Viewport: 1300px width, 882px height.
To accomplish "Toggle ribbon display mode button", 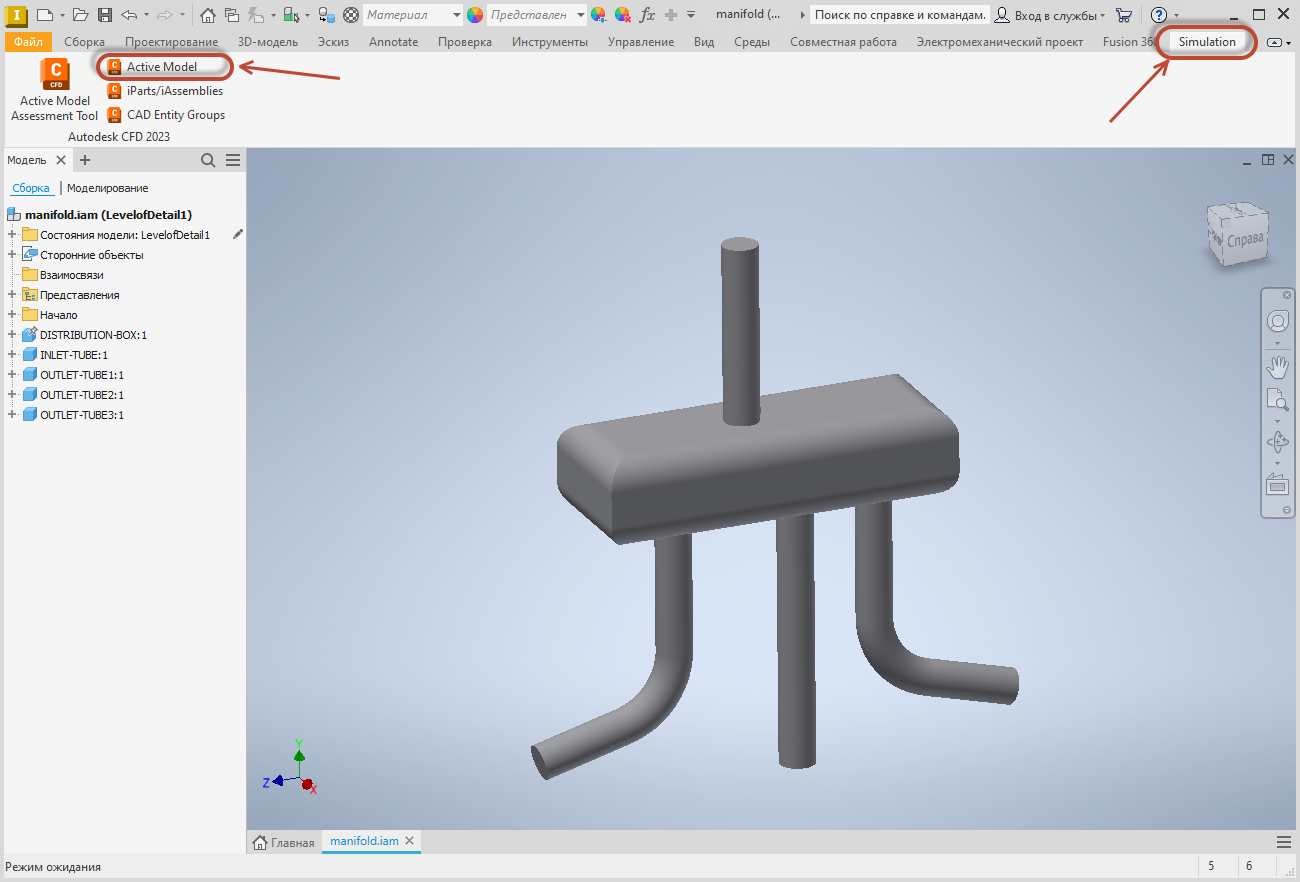I will pos(1275,43).
